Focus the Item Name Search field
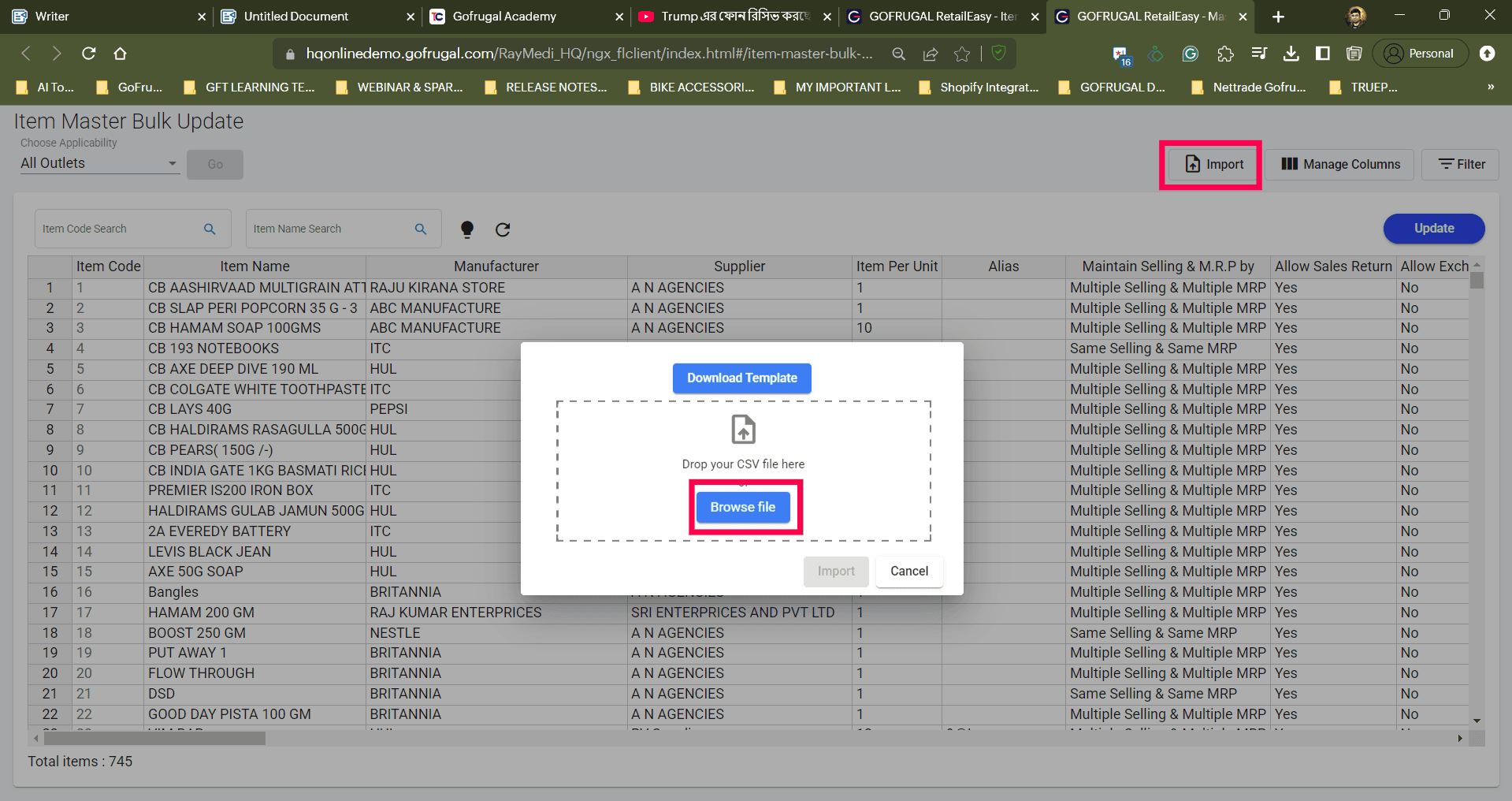 click(344, 229)
